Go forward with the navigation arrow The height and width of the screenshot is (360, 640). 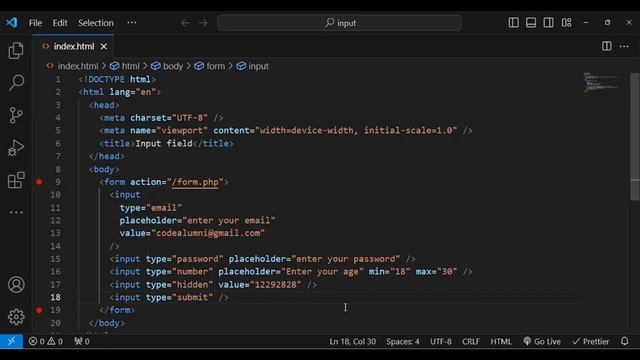click(x=203, y=23)
